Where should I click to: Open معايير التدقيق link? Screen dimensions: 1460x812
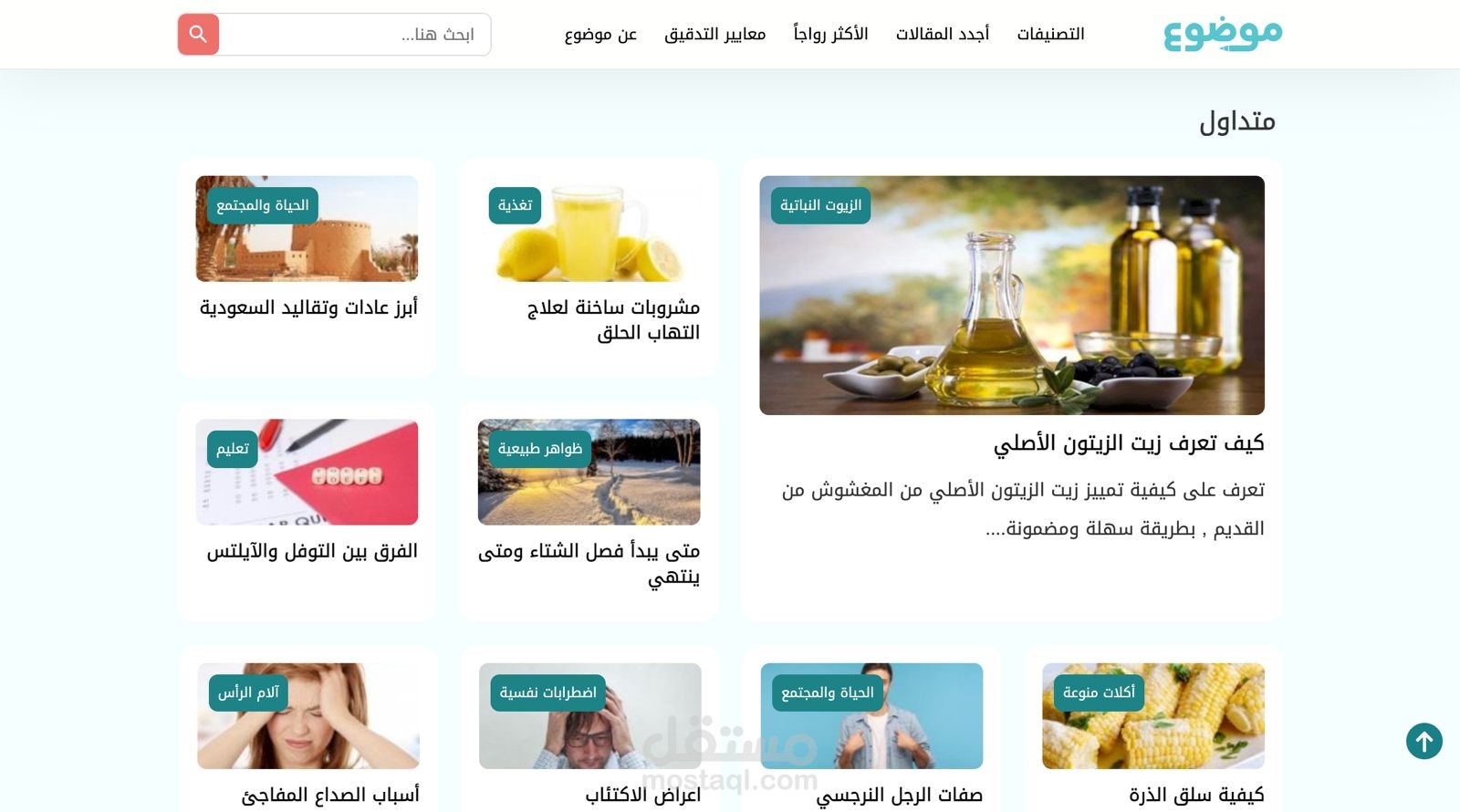pyautogui.click(x=714, y=35)
